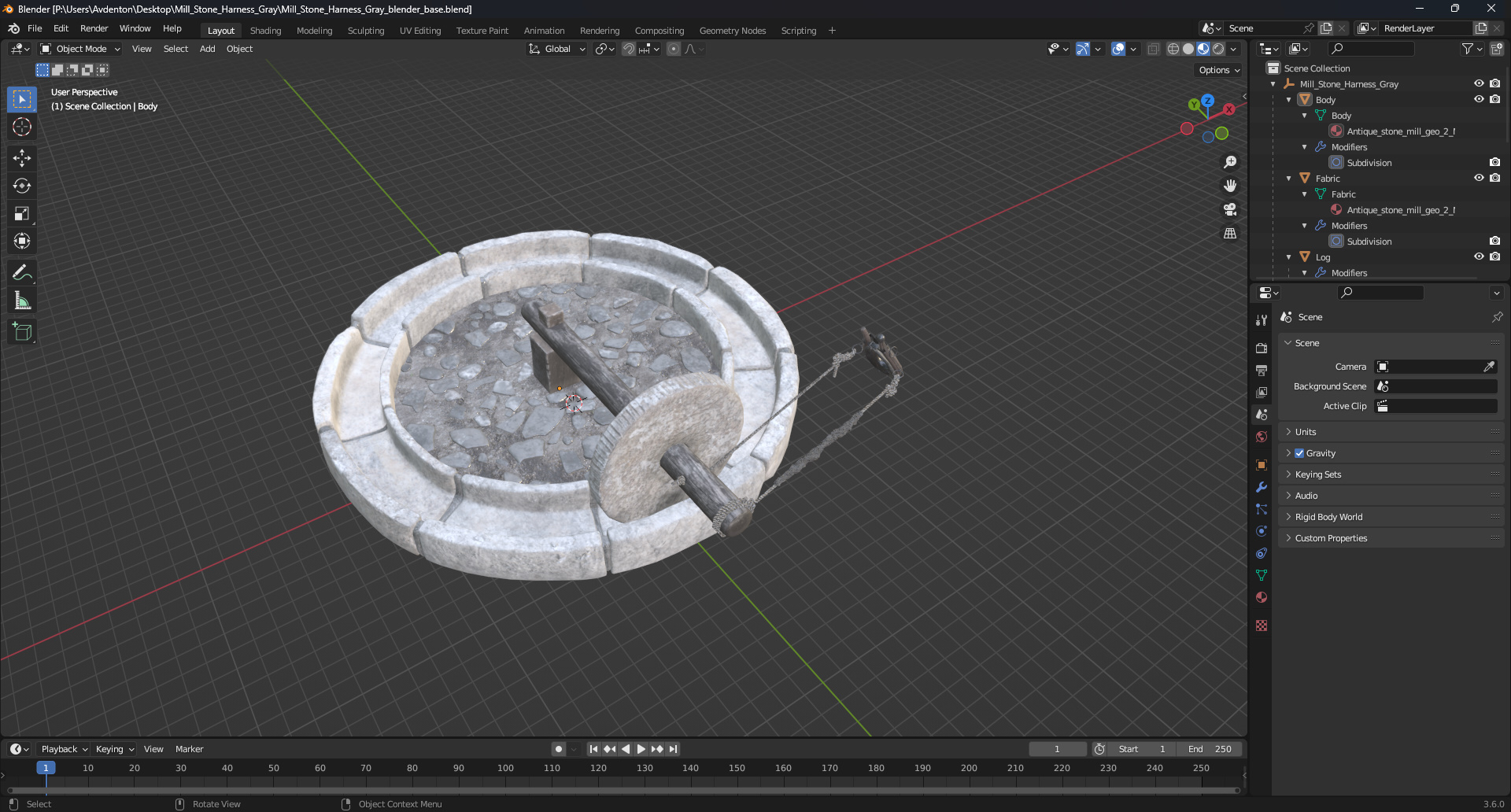Open the Texture properties tab
This screenshot has height=812, width=1511.
pos(1262,626)
